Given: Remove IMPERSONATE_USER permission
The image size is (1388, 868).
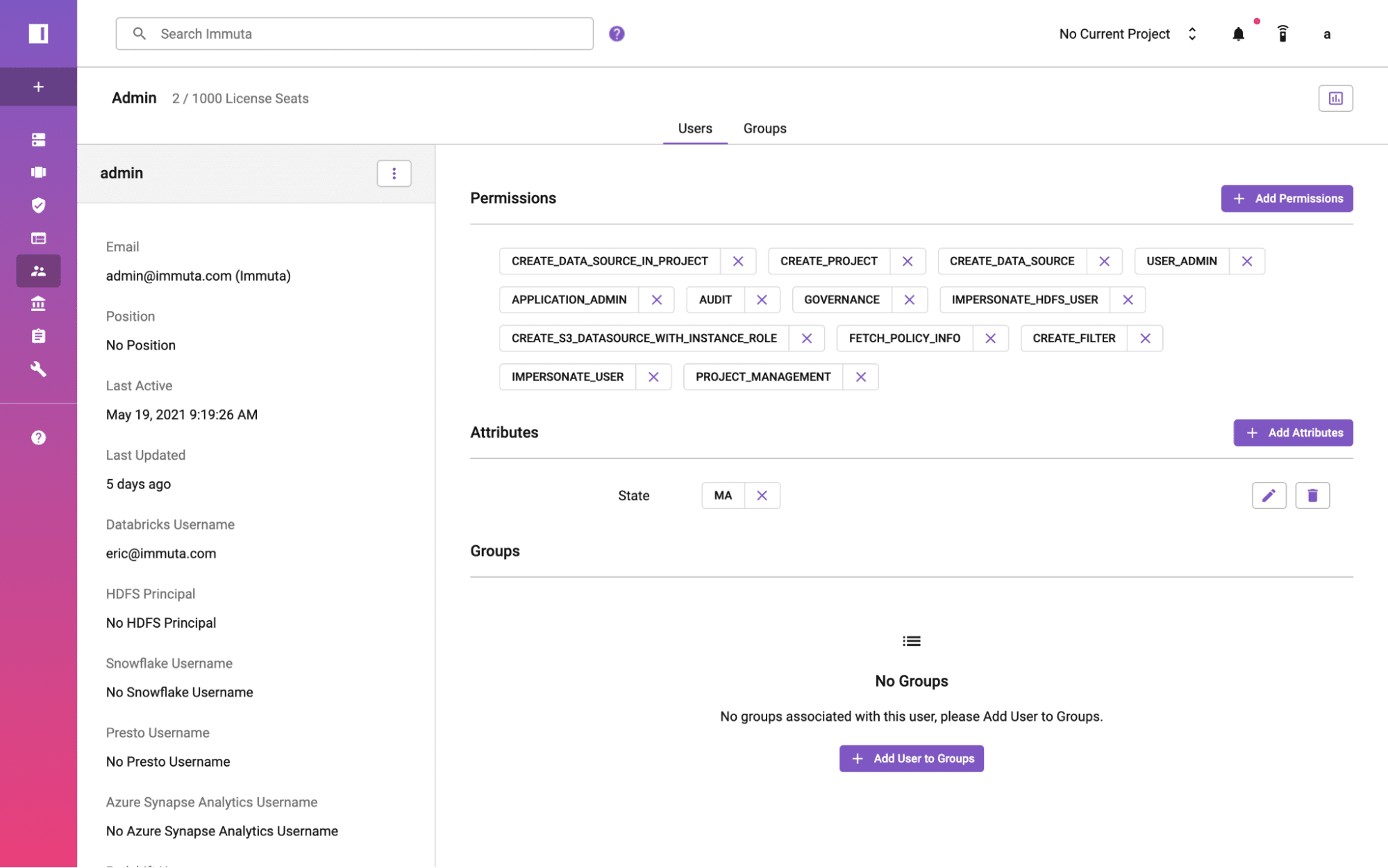Looking at the screenshot, I should coord(653,377).
